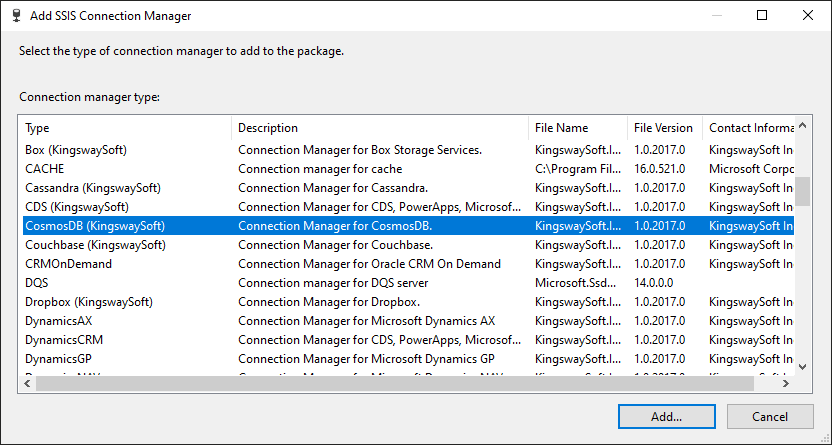The image size is (832, 445).
Task: Click 'Connection manager for DQS server' description
Action: tap(333, 283)
